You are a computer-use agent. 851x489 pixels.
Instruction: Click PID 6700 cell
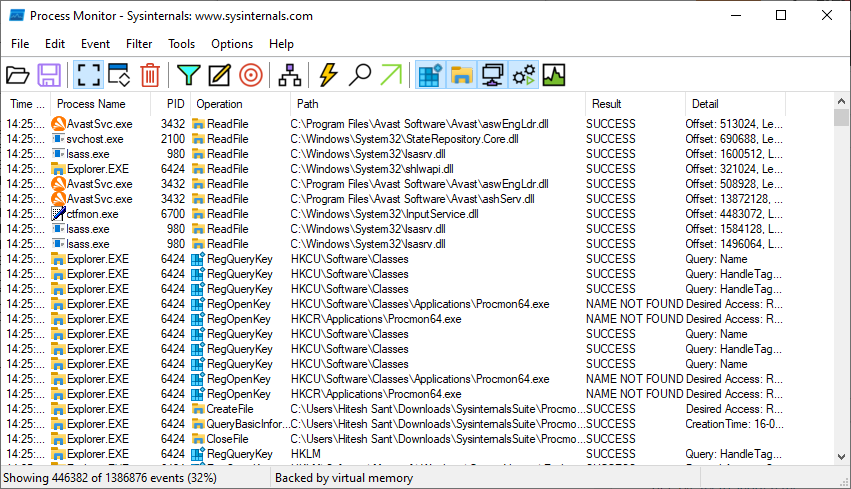tap(173, 214)
